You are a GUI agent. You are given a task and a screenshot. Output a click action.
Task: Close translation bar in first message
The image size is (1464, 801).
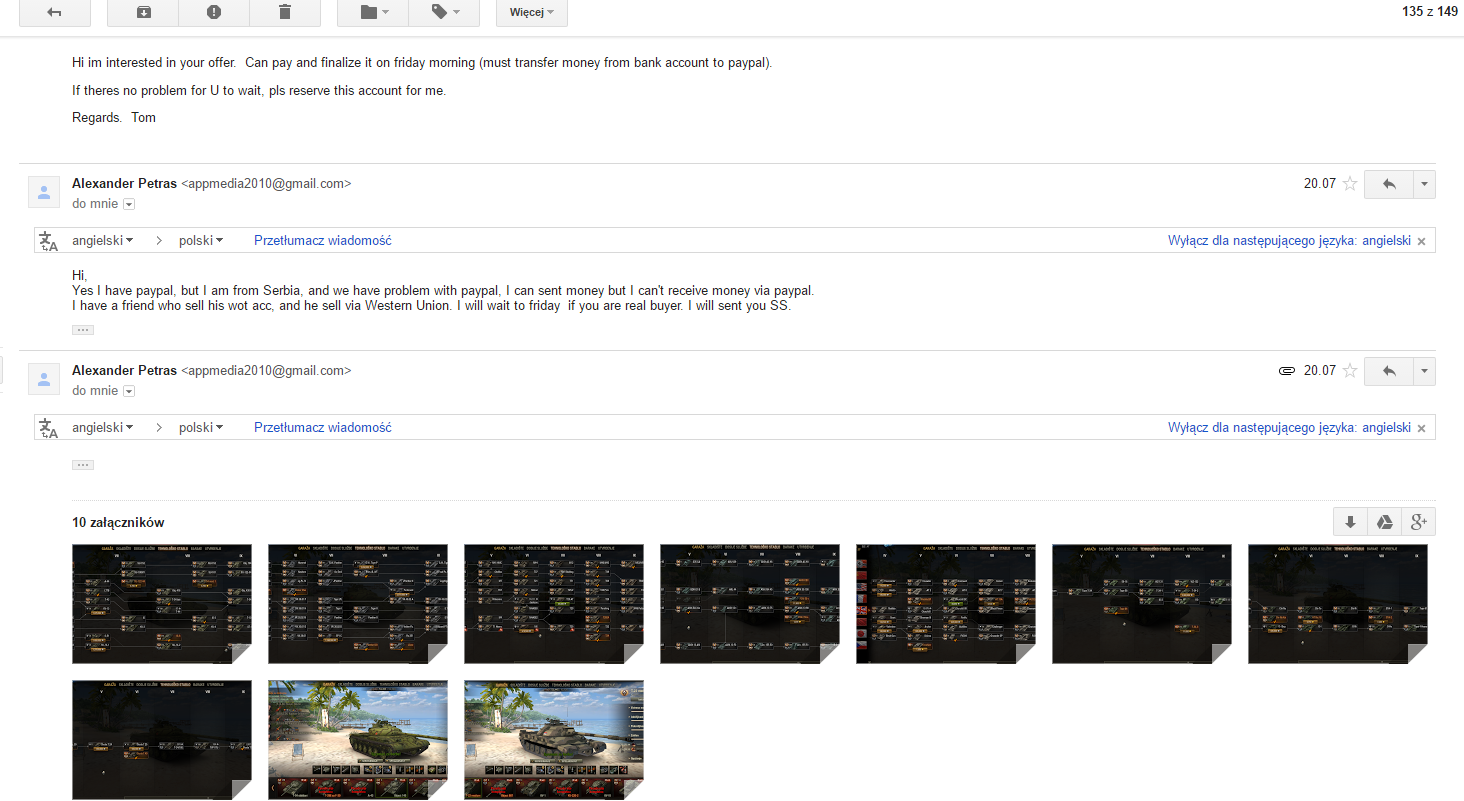[1422, 241]
